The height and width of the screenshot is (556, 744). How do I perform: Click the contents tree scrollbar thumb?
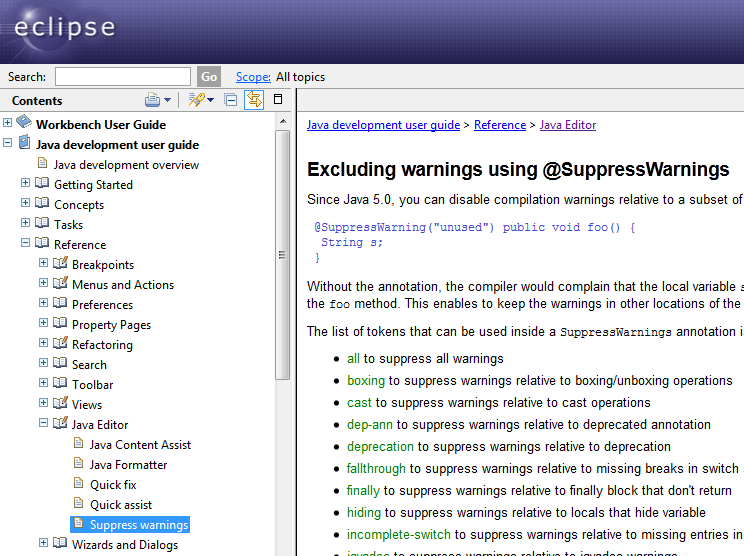pos(283,255)
